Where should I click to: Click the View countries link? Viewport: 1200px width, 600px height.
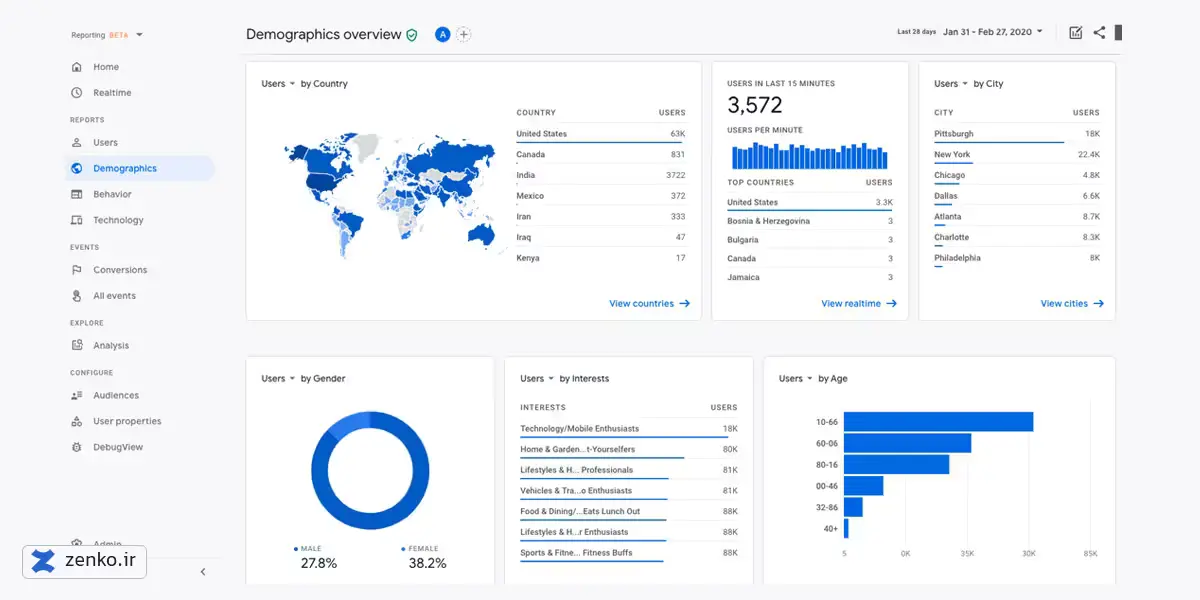pyautogui.click(x=649, y=303)
